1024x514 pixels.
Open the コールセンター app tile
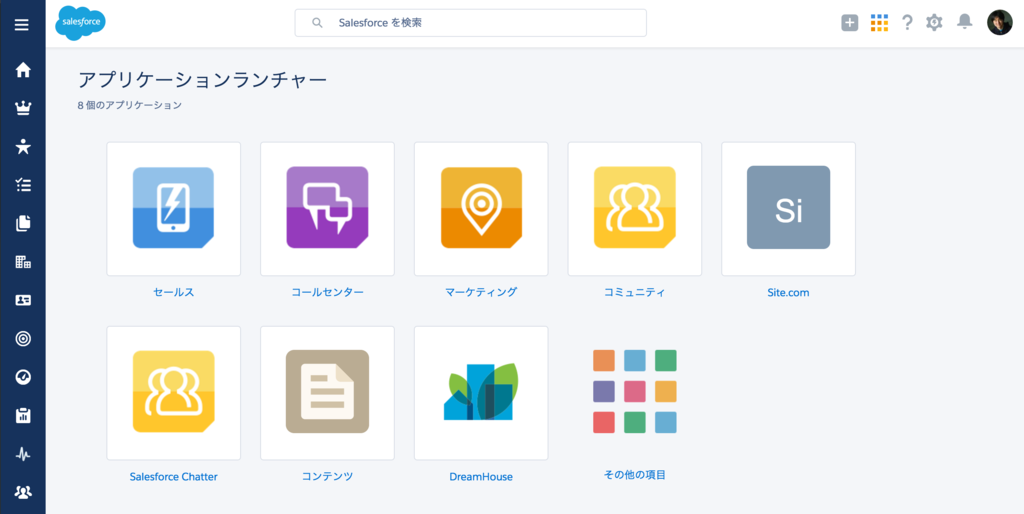click(327, 209)
